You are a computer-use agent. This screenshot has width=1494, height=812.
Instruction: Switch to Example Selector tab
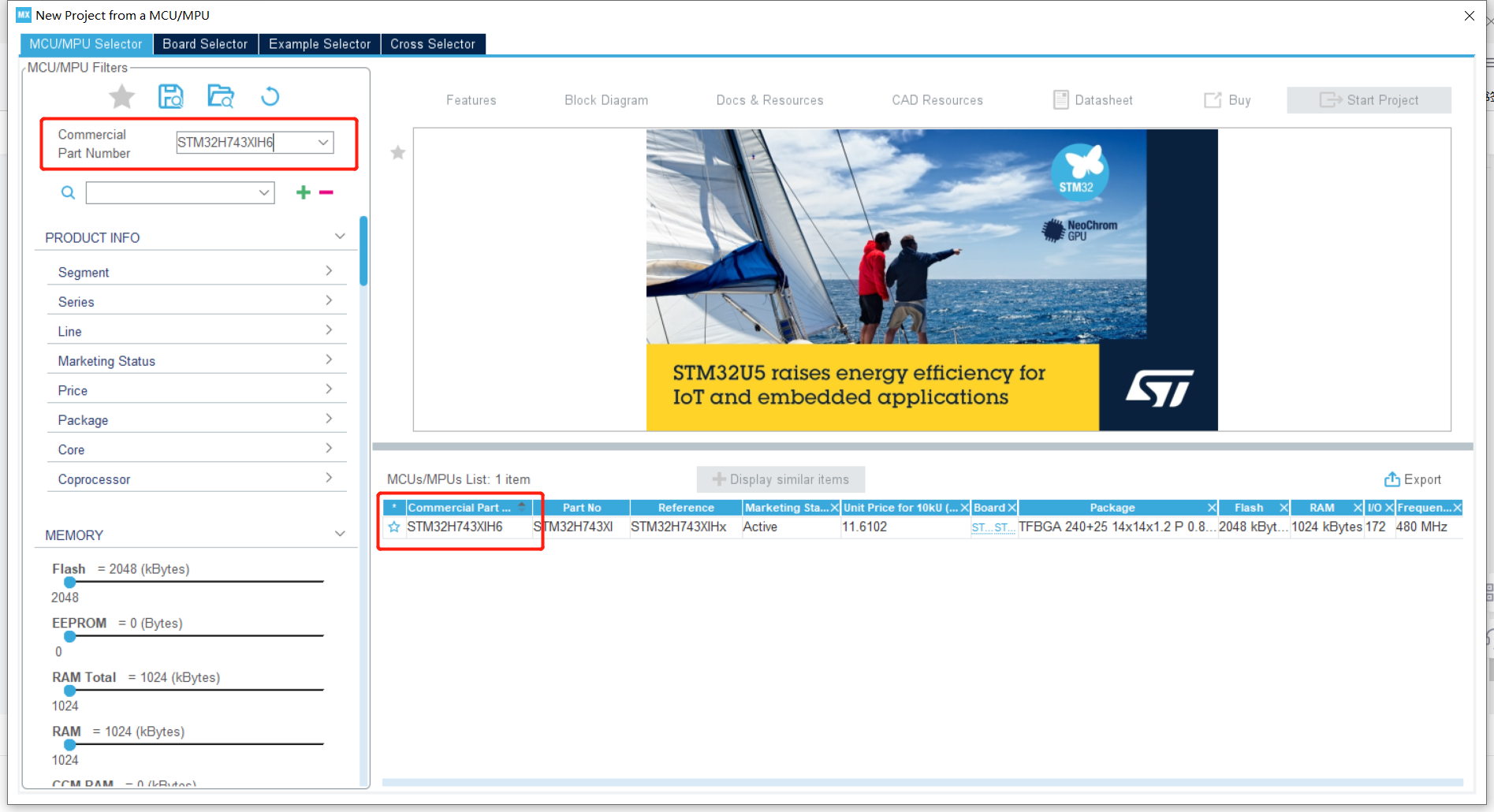coord(319,44)
